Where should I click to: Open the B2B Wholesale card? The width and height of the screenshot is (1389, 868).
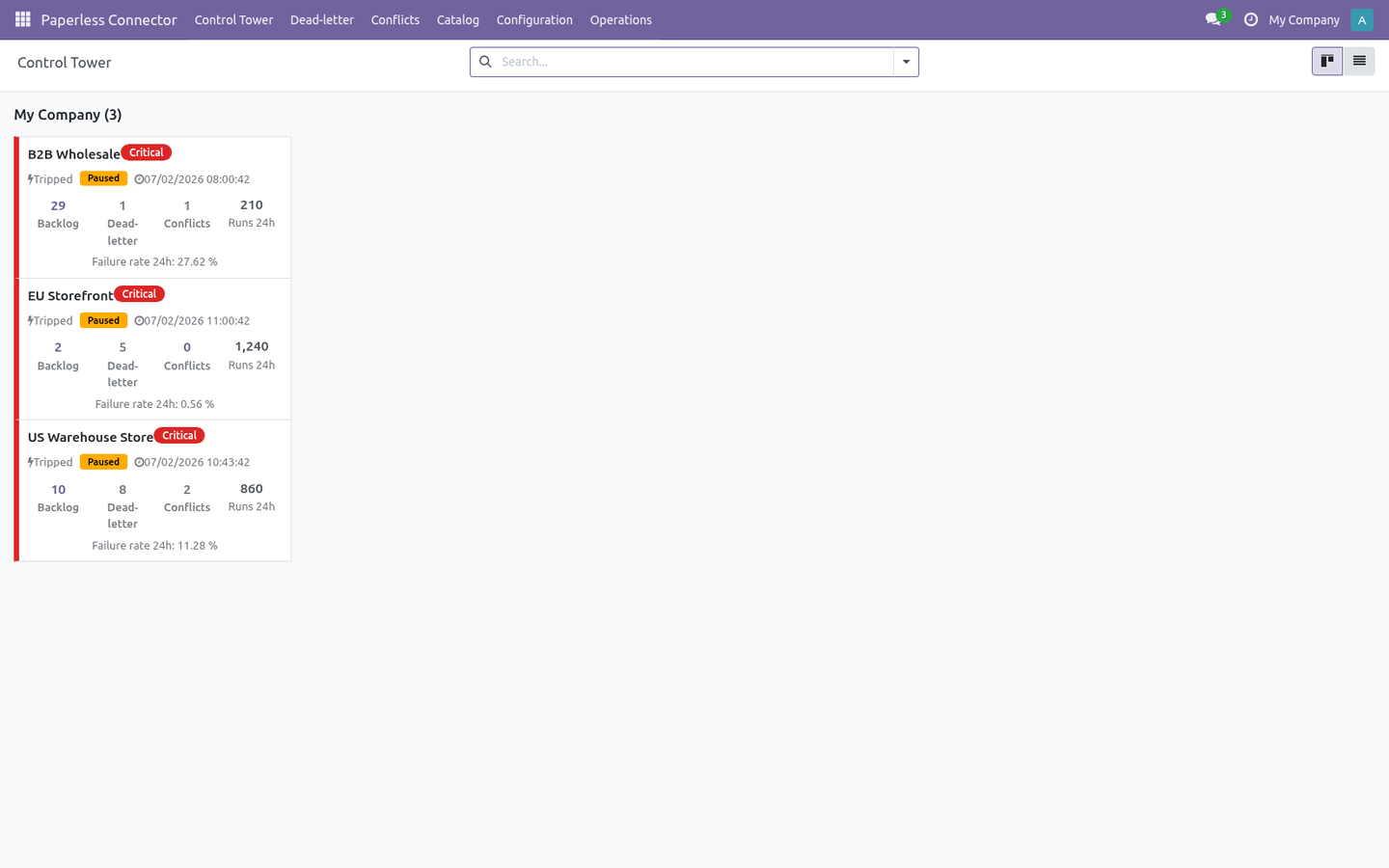coord(153,207)
